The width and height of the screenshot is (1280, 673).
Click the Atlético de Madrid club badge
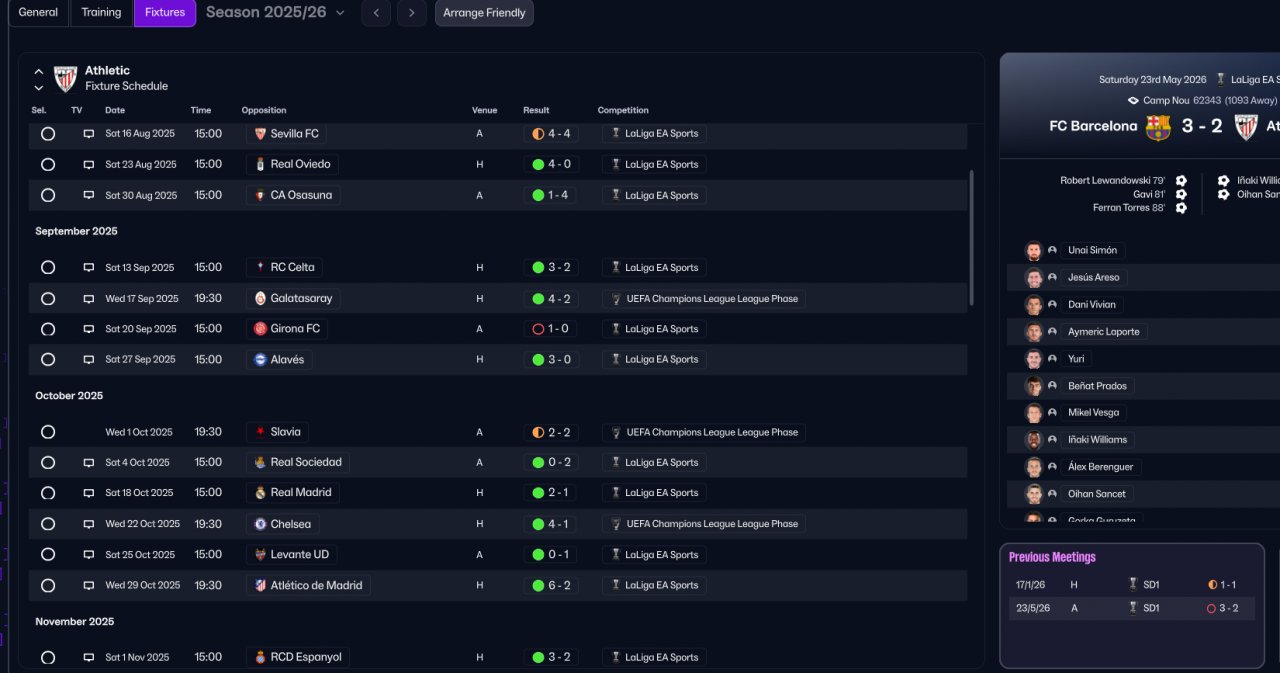point(260,585)
